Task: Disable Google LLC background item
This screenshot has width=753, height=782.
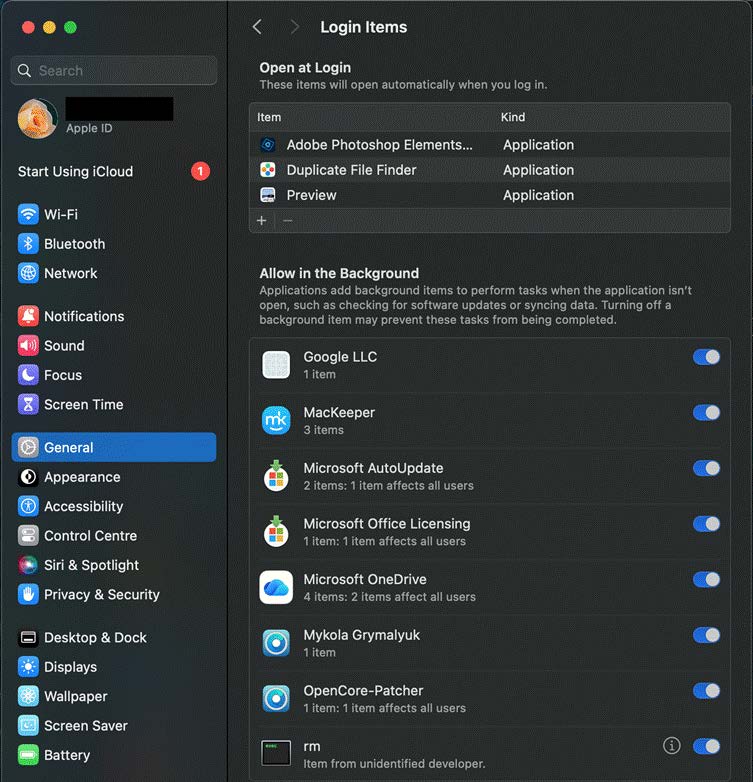Action: coord(706,357)
